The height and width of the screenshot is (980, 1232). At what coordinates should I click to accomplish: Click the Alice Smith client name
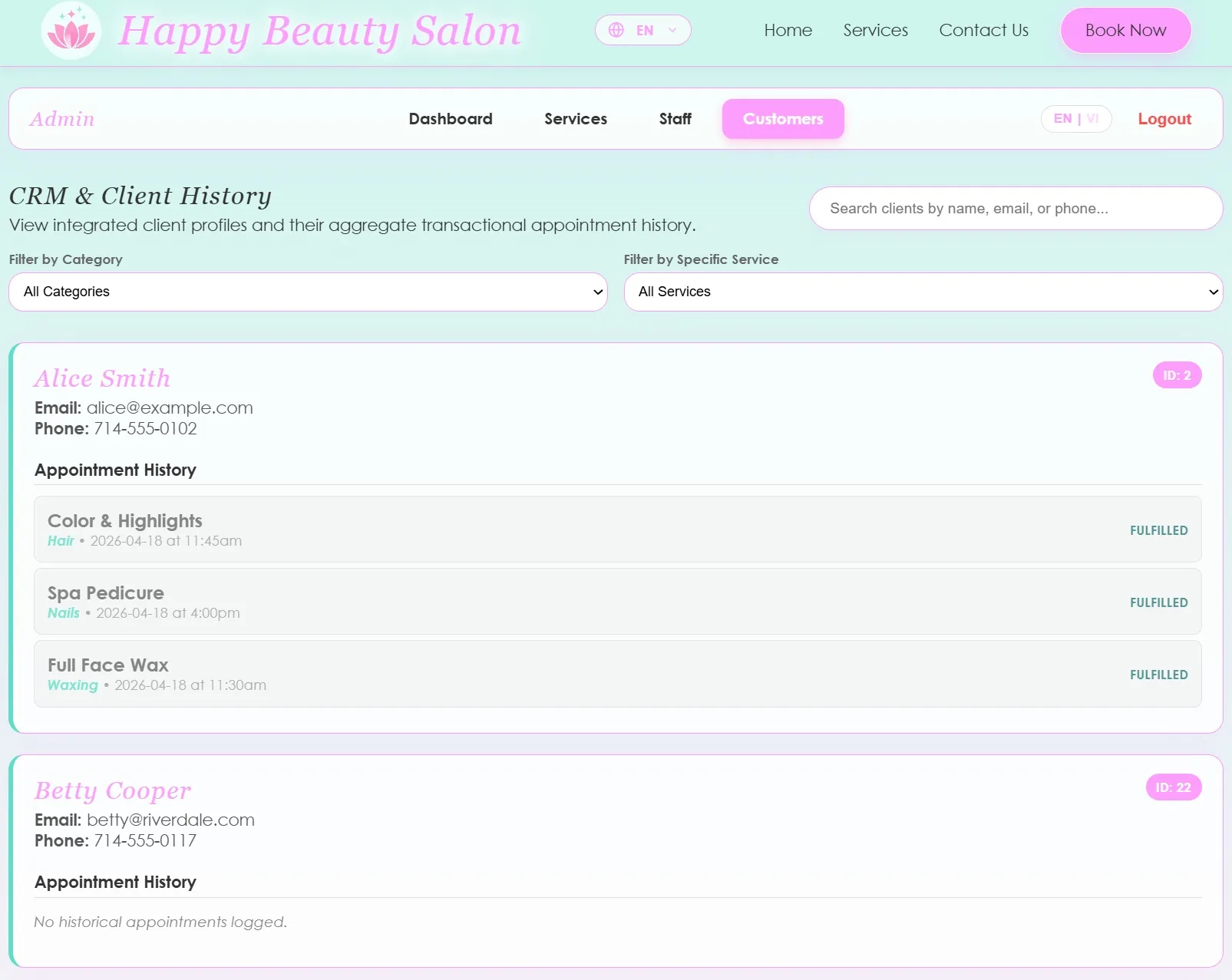102,378
